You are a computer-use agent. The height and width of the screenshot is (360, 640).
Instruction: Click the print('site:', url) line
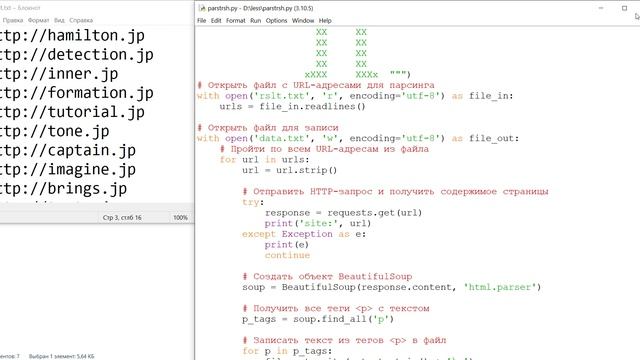point(318,223)
